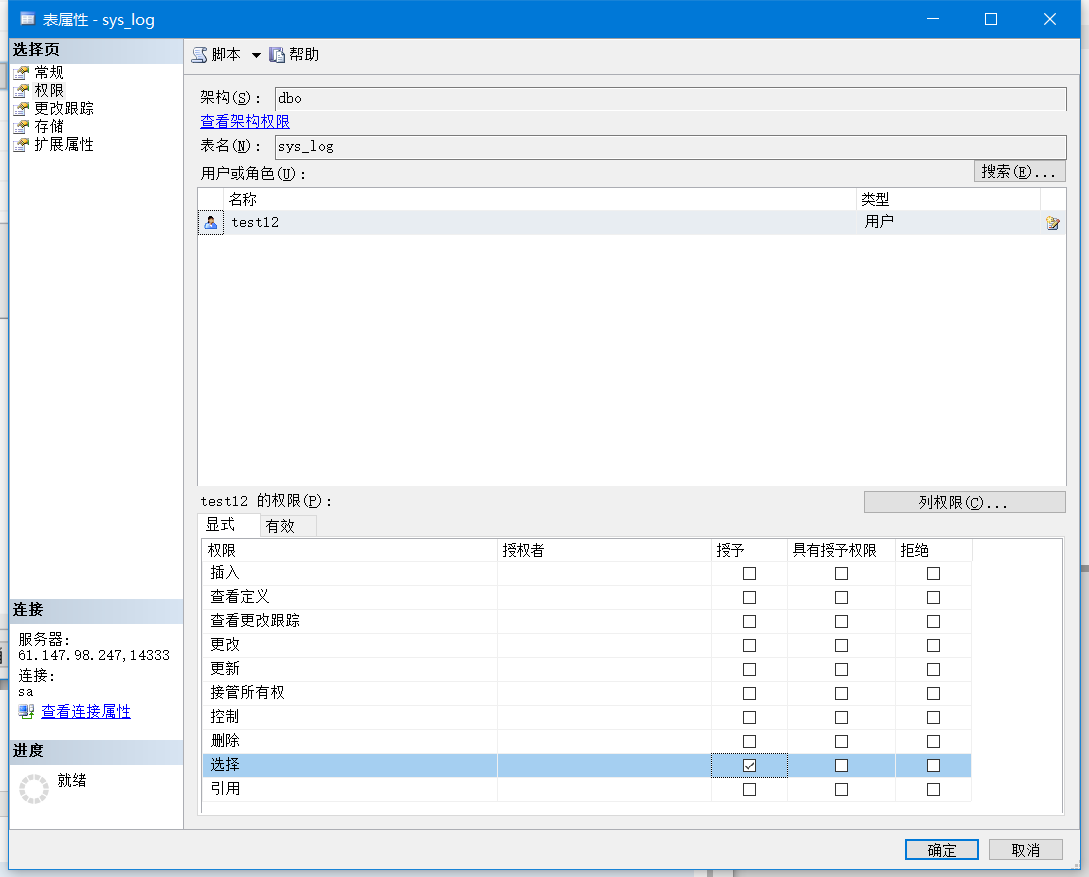Click the table properties window title icon
The width and height of the screenshot is (1089, 877).
pos(27,19)
